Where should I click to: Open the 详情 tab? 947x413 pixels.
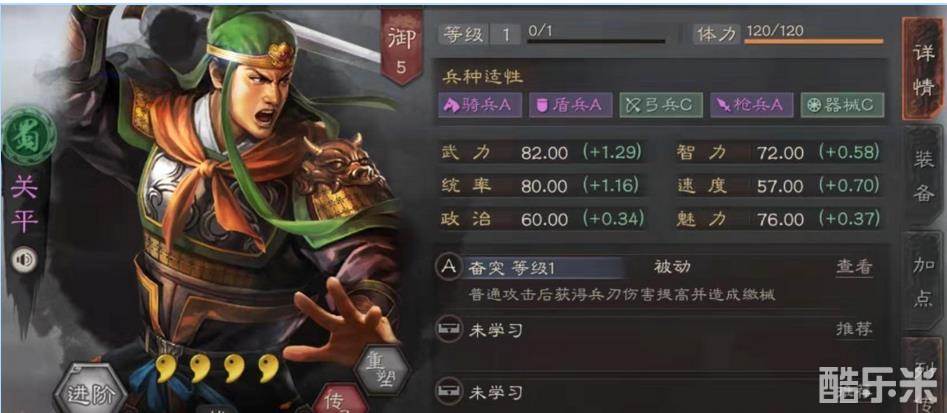[923, 69]
